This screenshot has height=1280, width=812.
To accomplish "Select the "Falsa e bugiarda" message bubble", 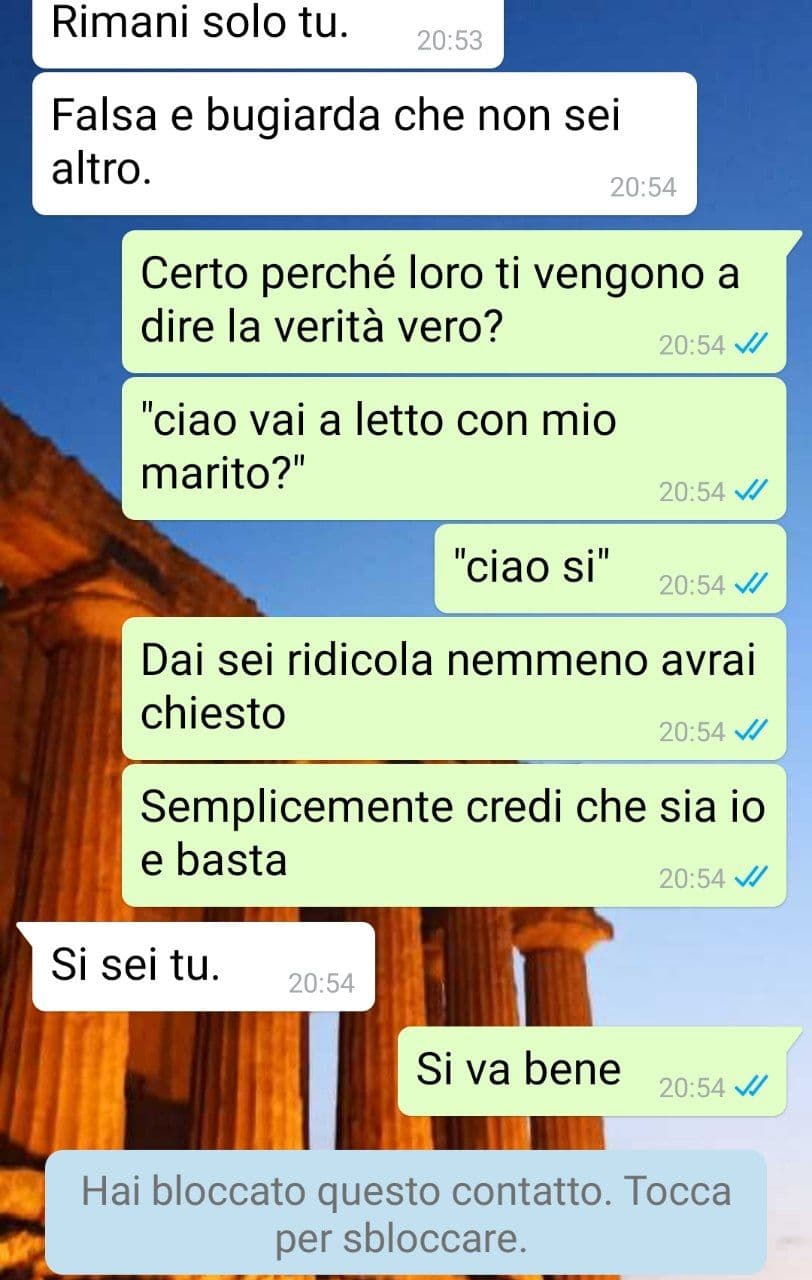I will (364, 143).
